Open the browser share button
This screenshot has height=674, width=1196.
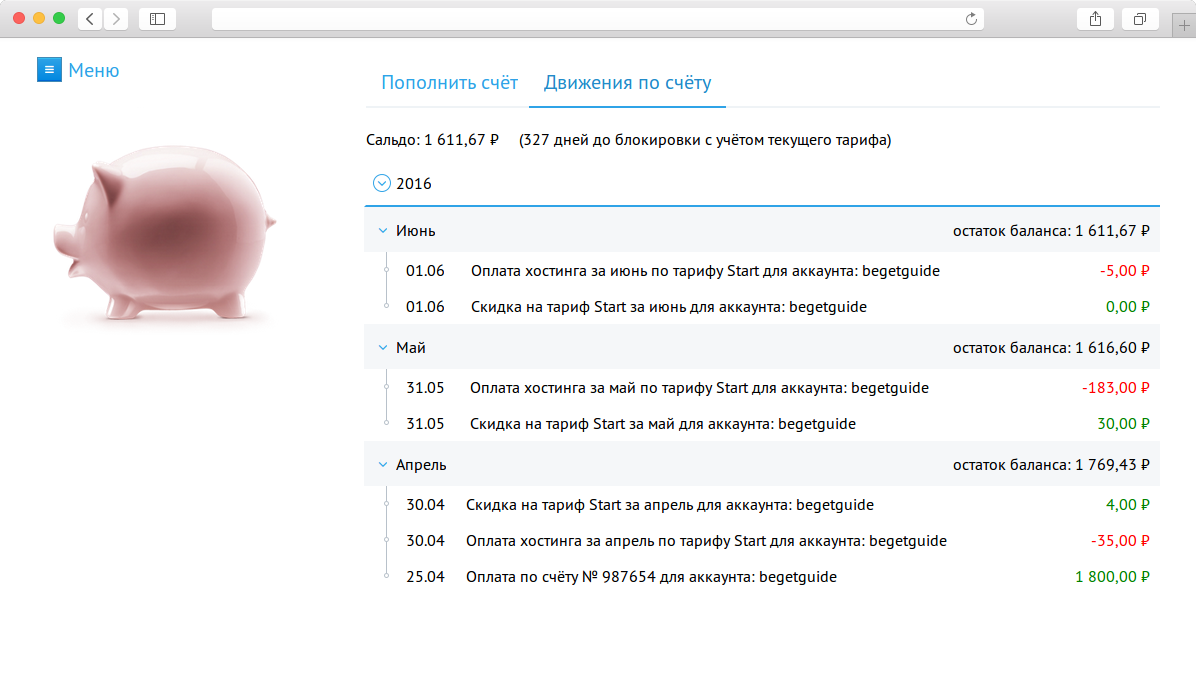(x=1095, y=19)
